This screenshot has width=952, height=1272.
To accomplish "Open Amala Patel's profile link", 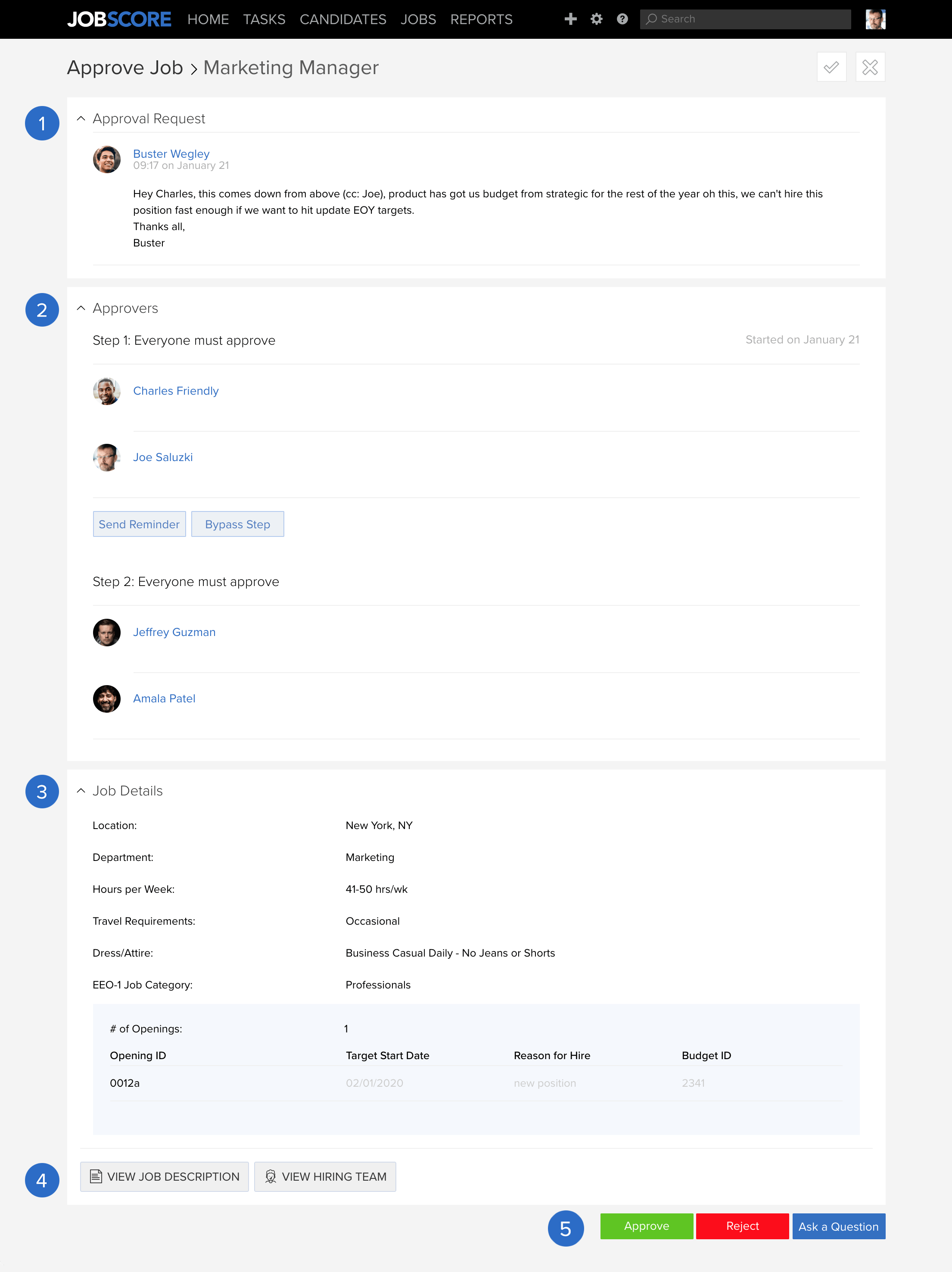I will click(165, 698).
